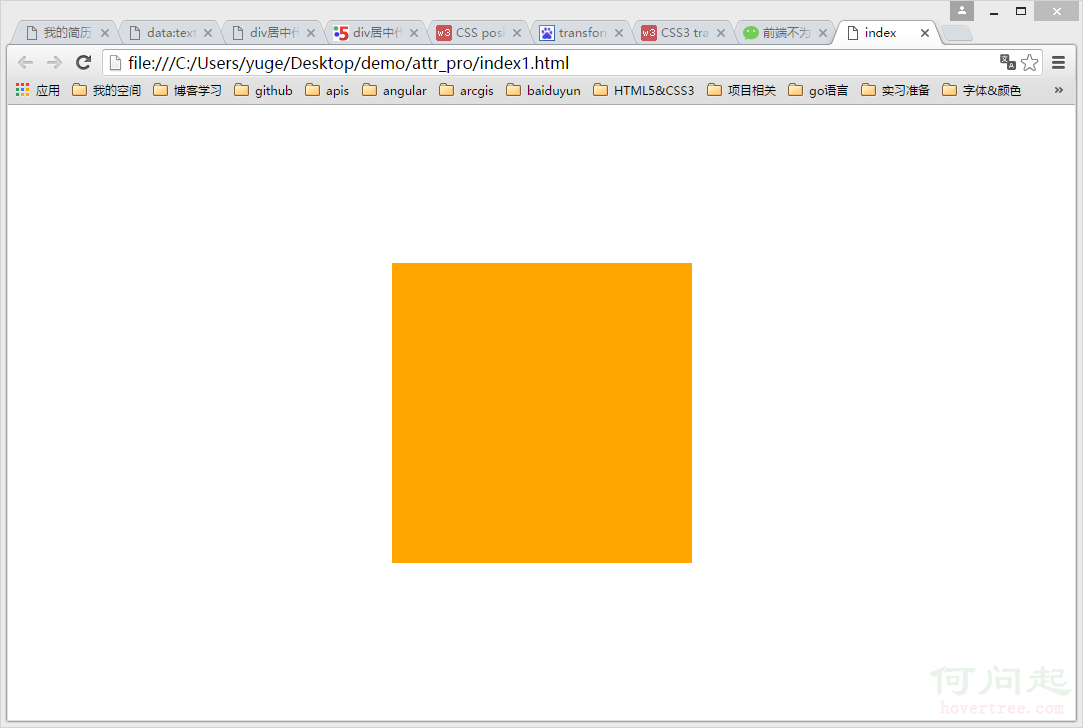Open the angular bookmark folder
The width and height of the screenshot is (1083, 728).
394,91
